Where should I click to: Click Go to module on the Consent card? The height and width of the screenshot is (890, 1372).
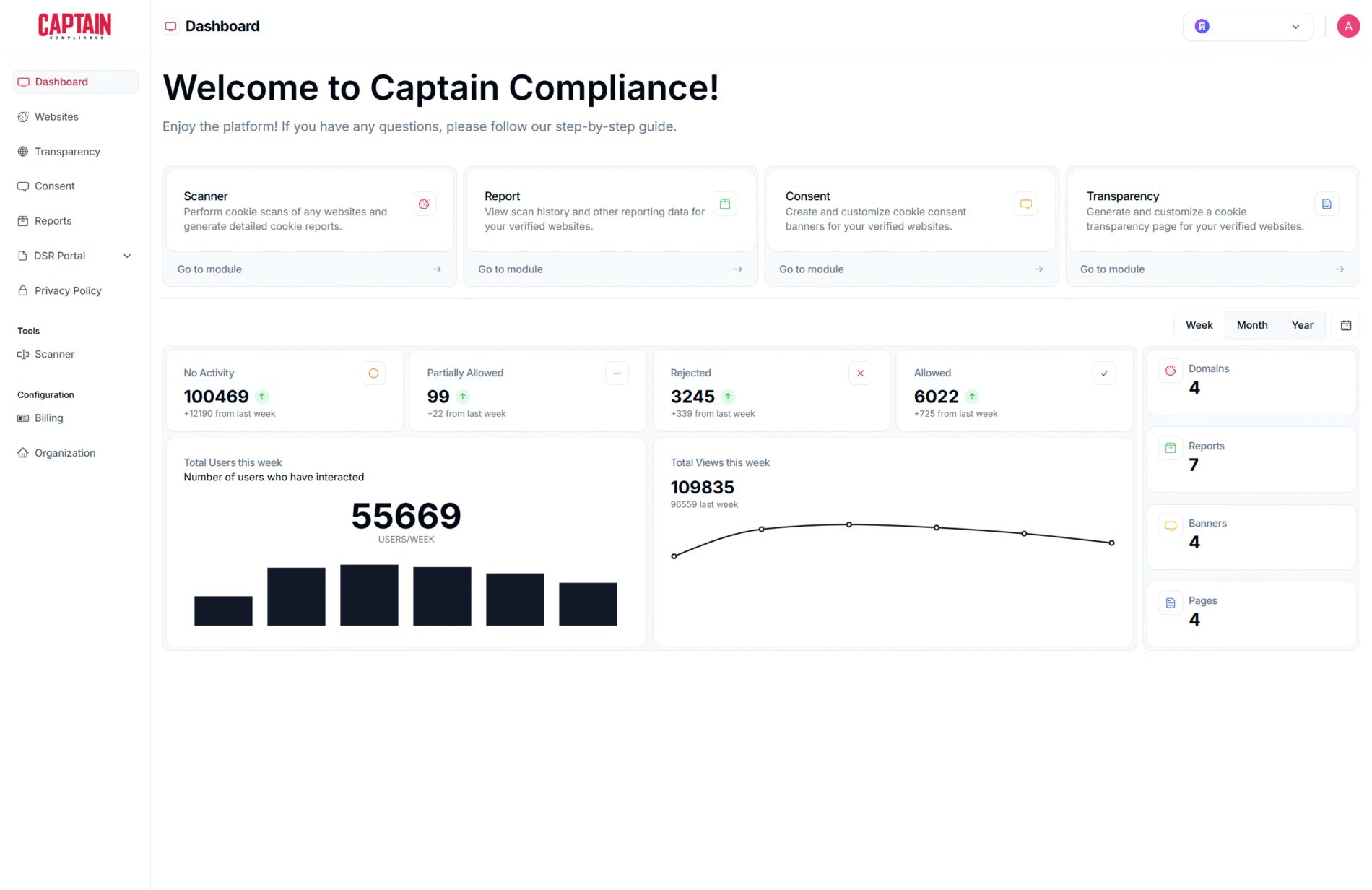click(x=811, y=269)
